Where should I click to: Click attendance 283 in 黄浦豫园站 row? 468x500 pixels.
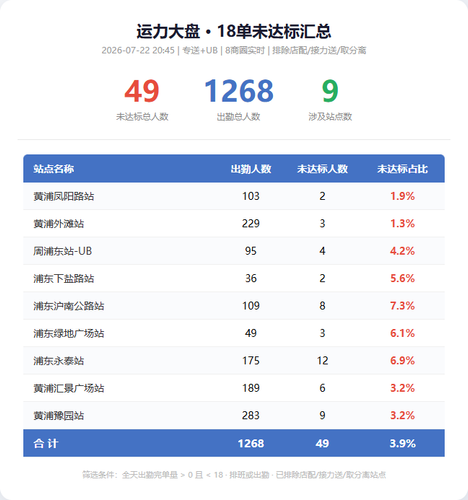(251, 415)
